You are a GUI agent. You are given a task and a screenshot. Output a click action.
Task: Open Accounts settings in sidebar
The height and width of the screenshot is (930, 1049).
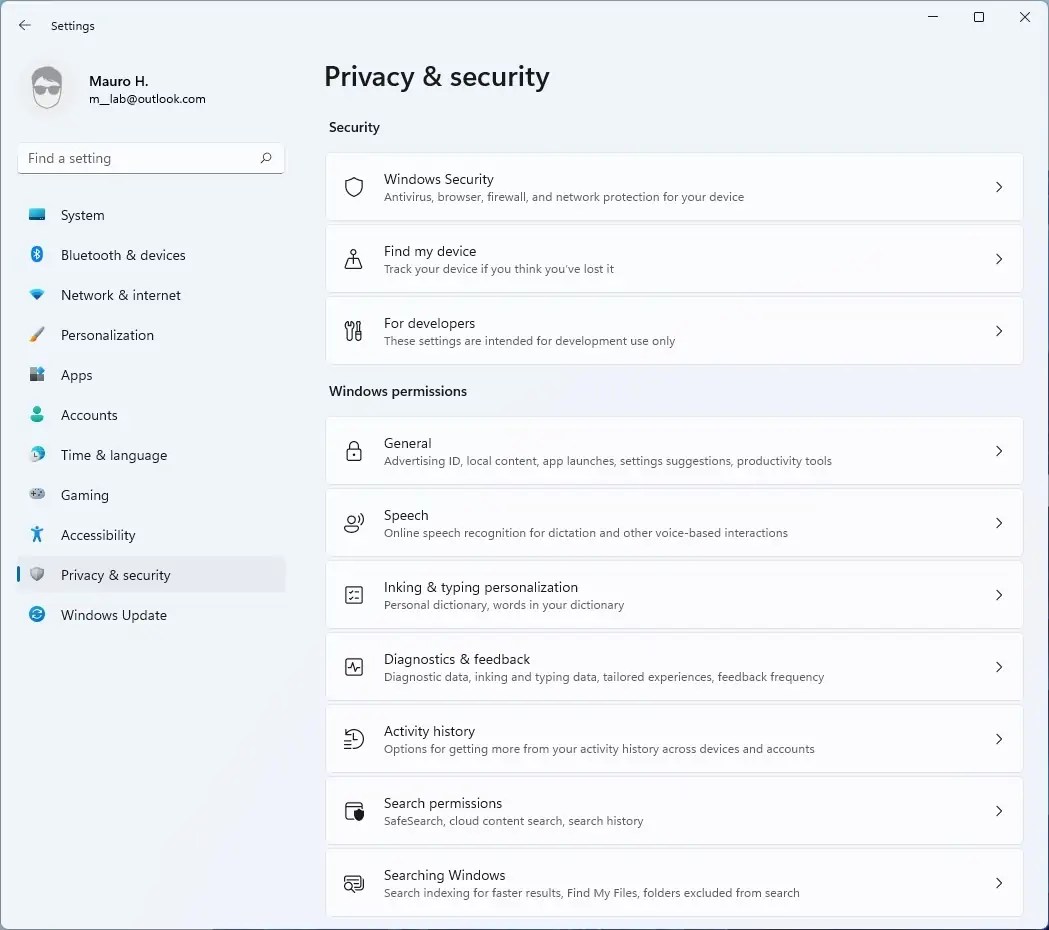(x=151, y=415)
